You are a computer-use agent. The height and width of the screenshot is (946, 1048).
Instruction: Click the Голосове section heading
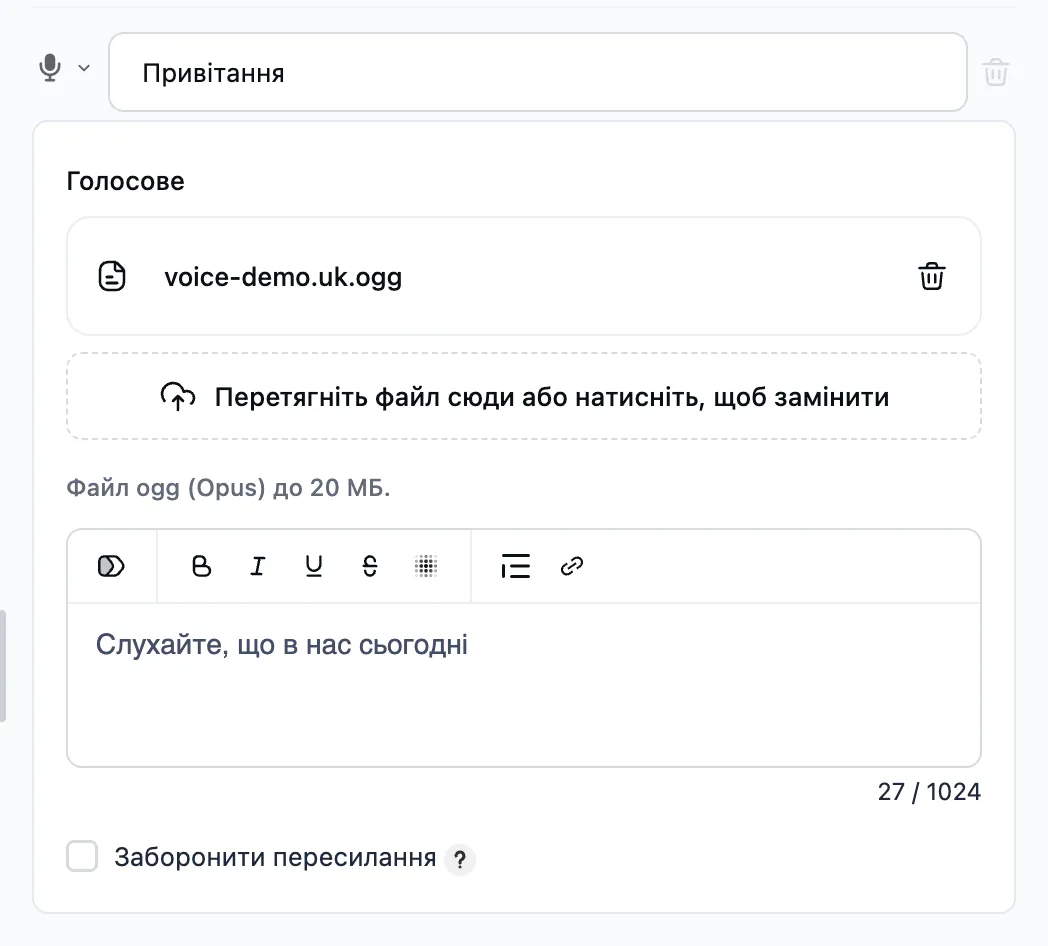tap(126, 181)
